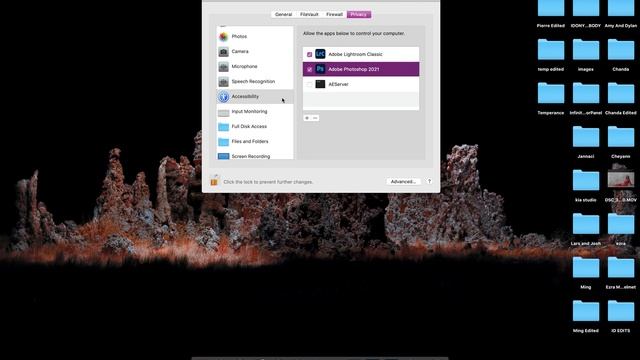Select Input Monitoring in privacy list

[x=255, y=112]
